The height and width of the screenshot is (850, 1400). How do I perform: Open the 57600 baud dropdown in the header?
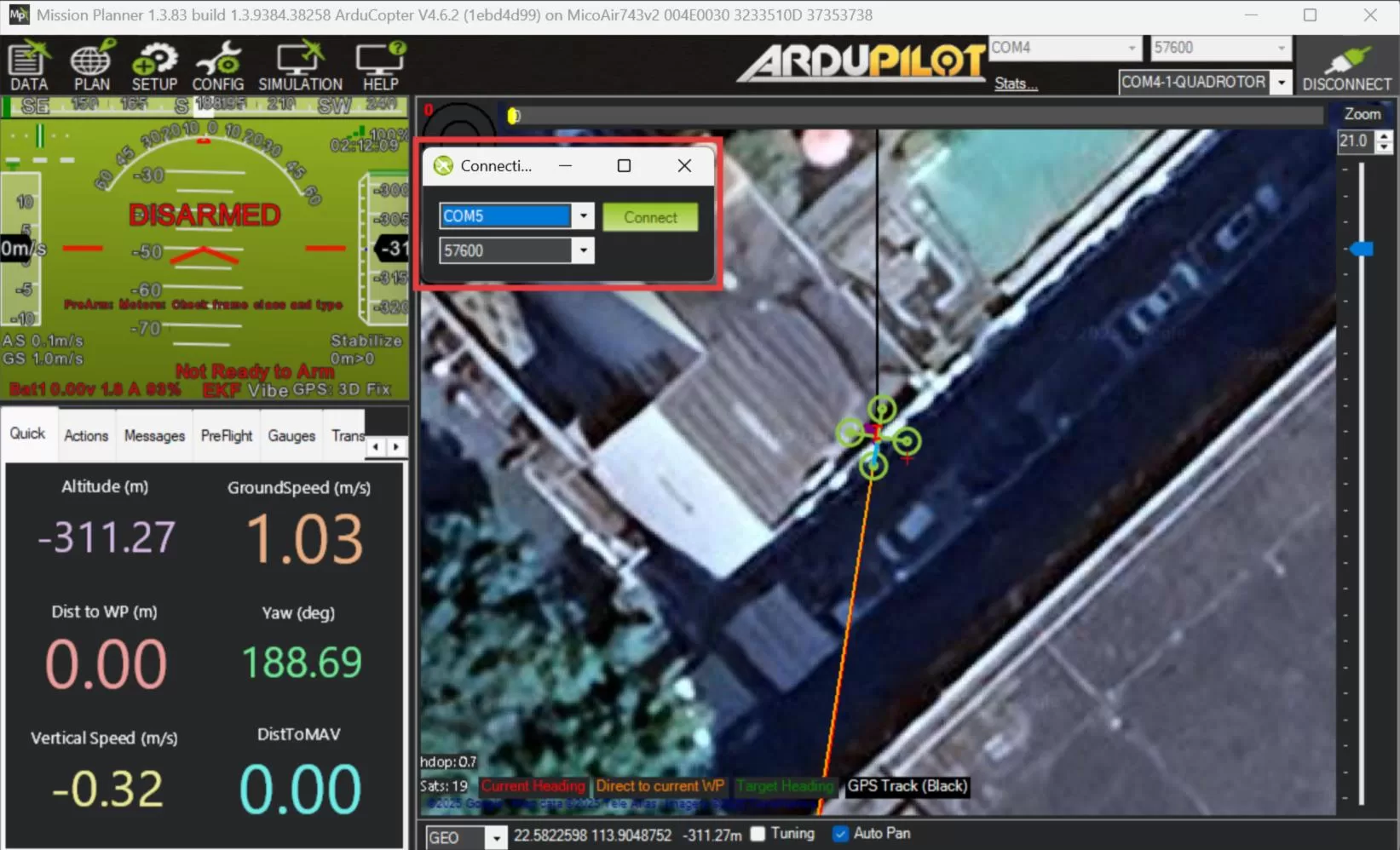coord(1281,48)
